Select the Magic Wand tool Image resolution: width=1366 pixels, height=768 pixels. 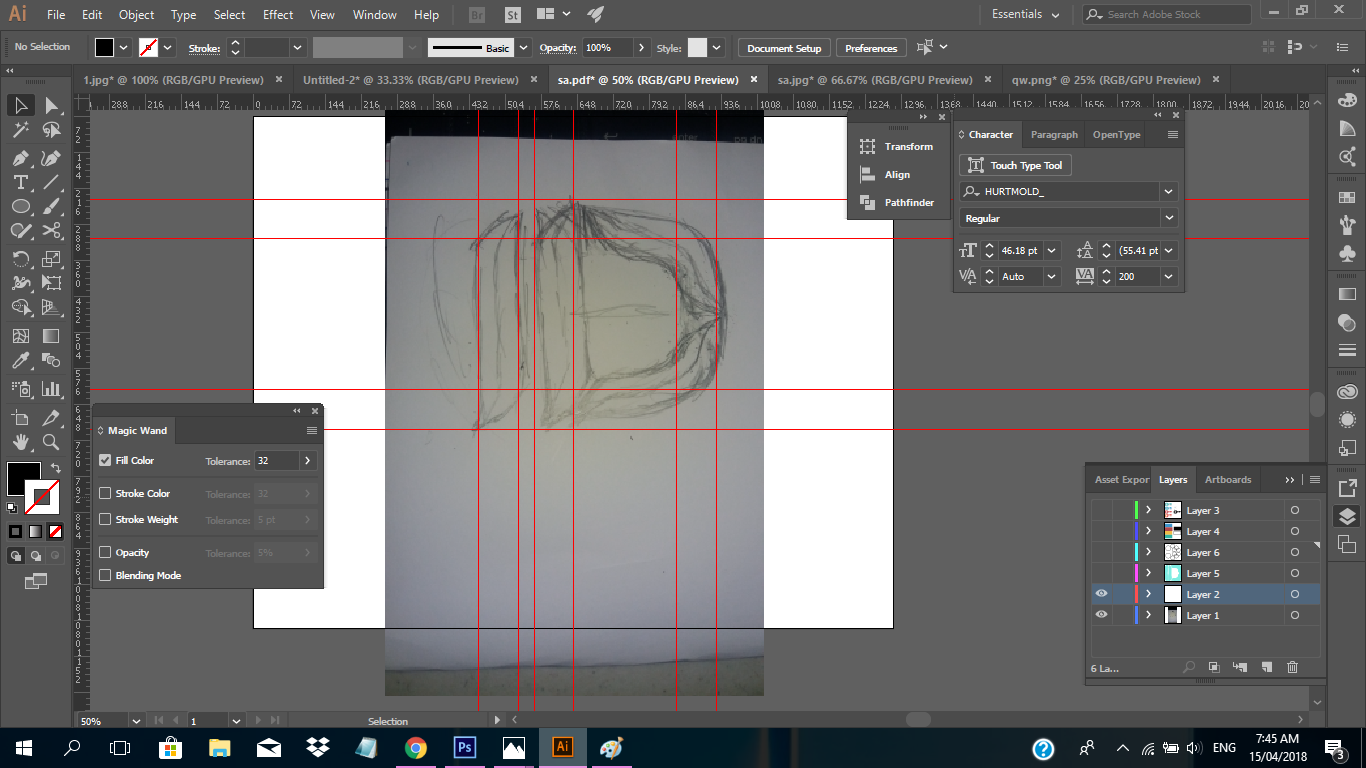pyautogui.click(x=20, y=130)
